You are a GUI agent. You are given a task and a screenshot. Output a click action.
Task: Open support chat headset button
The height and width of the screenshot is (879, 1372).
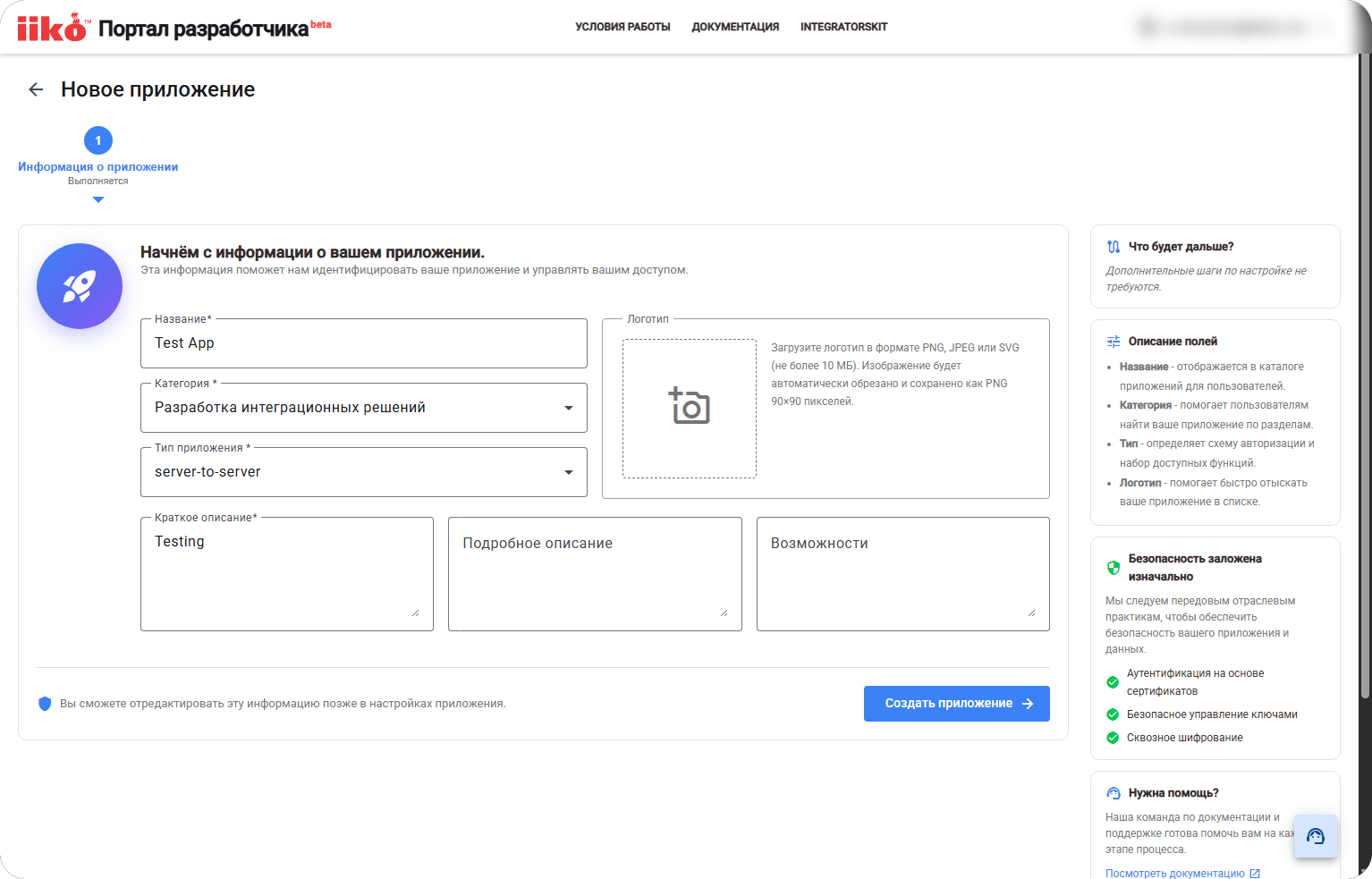point(1316,836)
